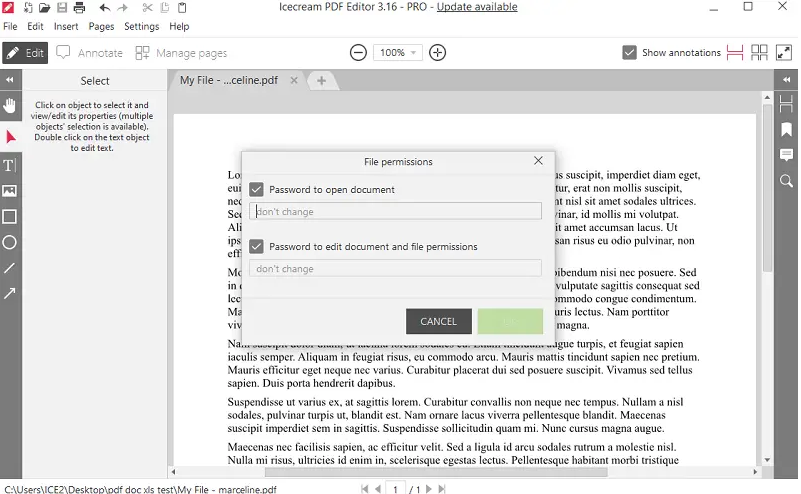
Task: Click Update available link
Action: (x=477, y=7)
